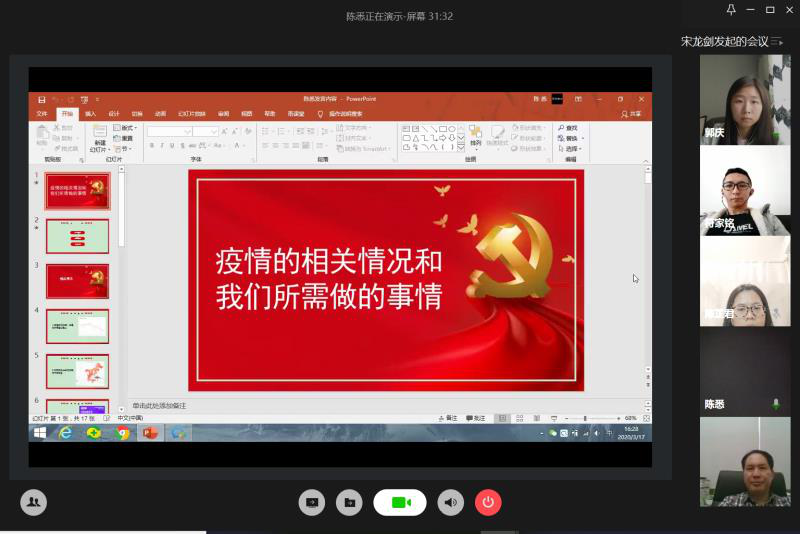Switch to the 切换 ribbon tab

(x=137, y=114)
